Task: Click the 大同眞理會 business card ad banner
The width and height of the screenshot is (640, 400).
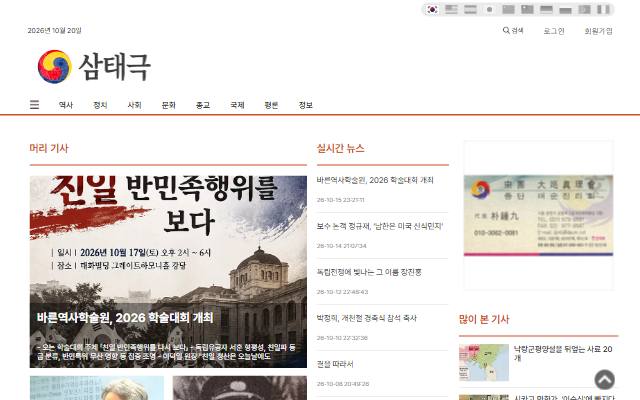Action: point(538,216)
